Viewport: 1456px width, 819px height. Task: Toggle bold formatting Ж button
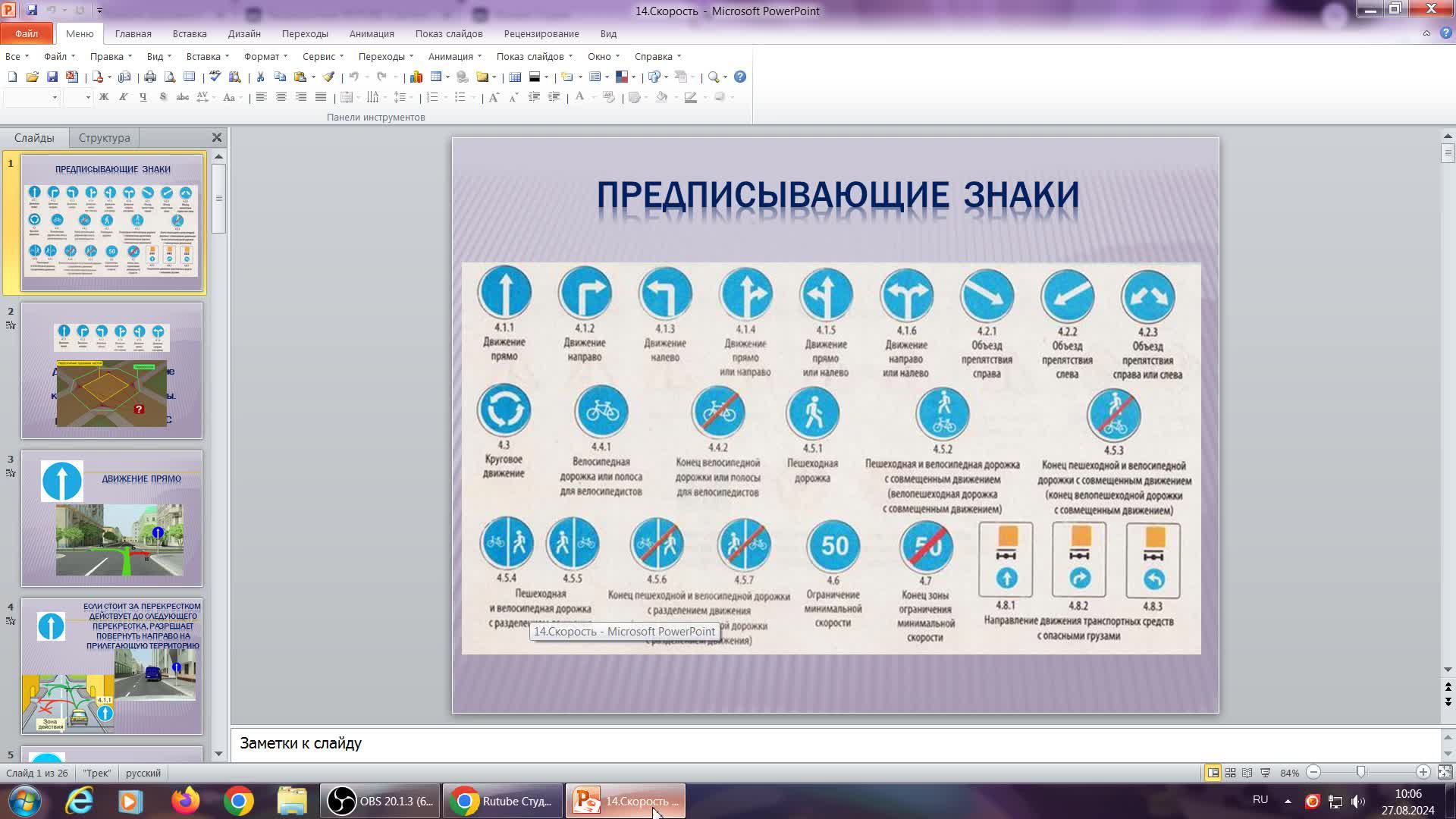(104, 97)
